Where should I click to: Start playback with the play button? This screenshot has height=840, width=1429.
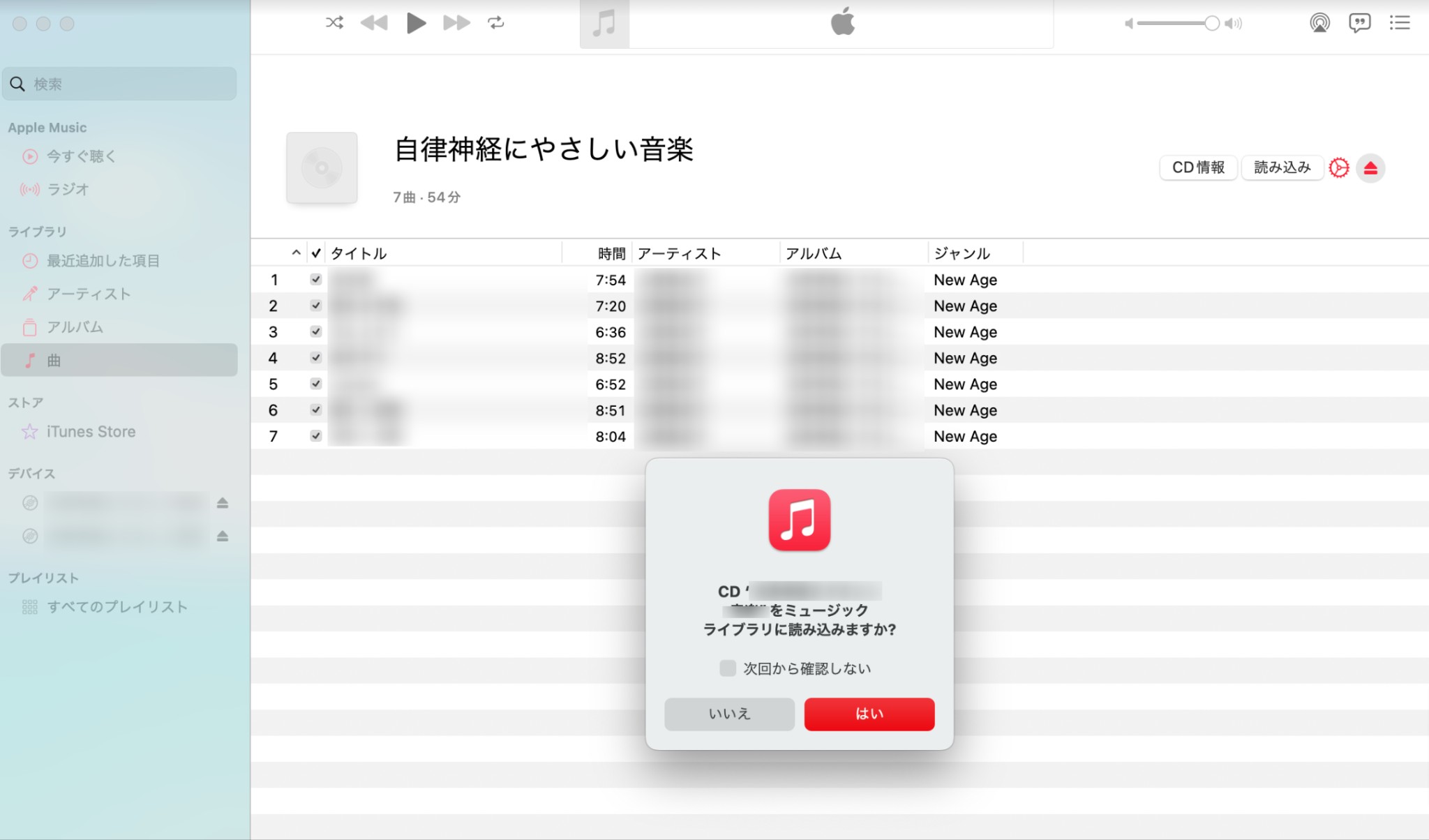coord(416,23)
